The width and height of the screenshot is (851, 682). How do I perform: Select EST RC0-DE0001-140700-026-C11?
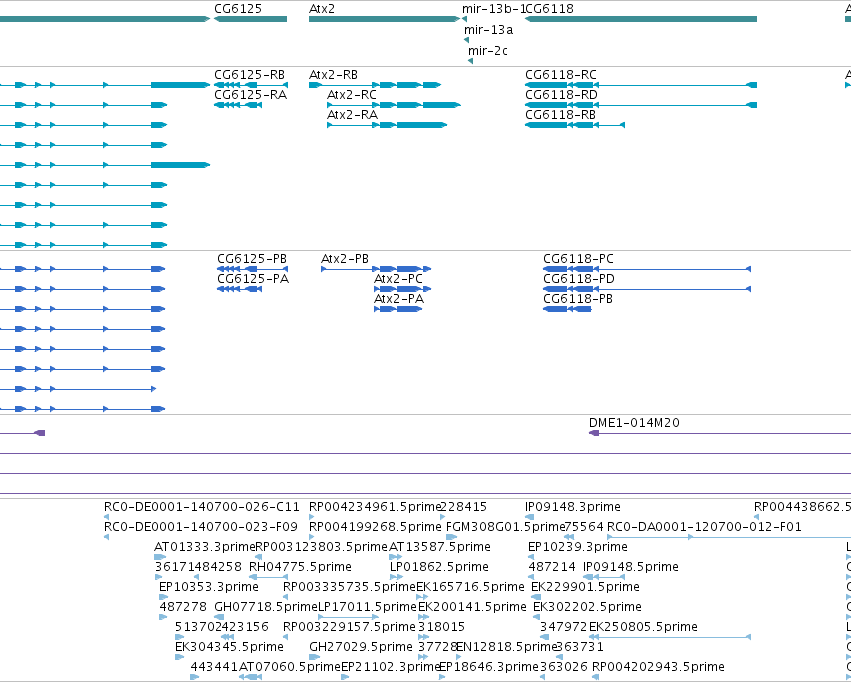click(201, 507)
